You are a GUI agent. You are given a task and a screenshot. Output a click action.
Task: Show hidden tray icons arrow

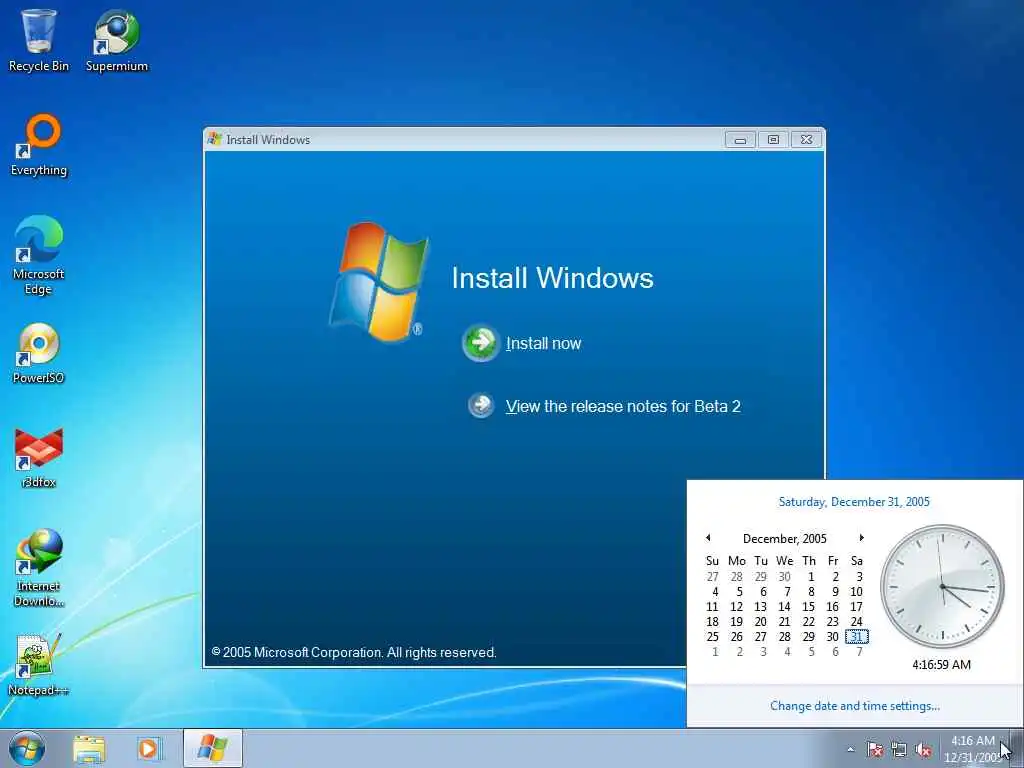pos(850,750)
